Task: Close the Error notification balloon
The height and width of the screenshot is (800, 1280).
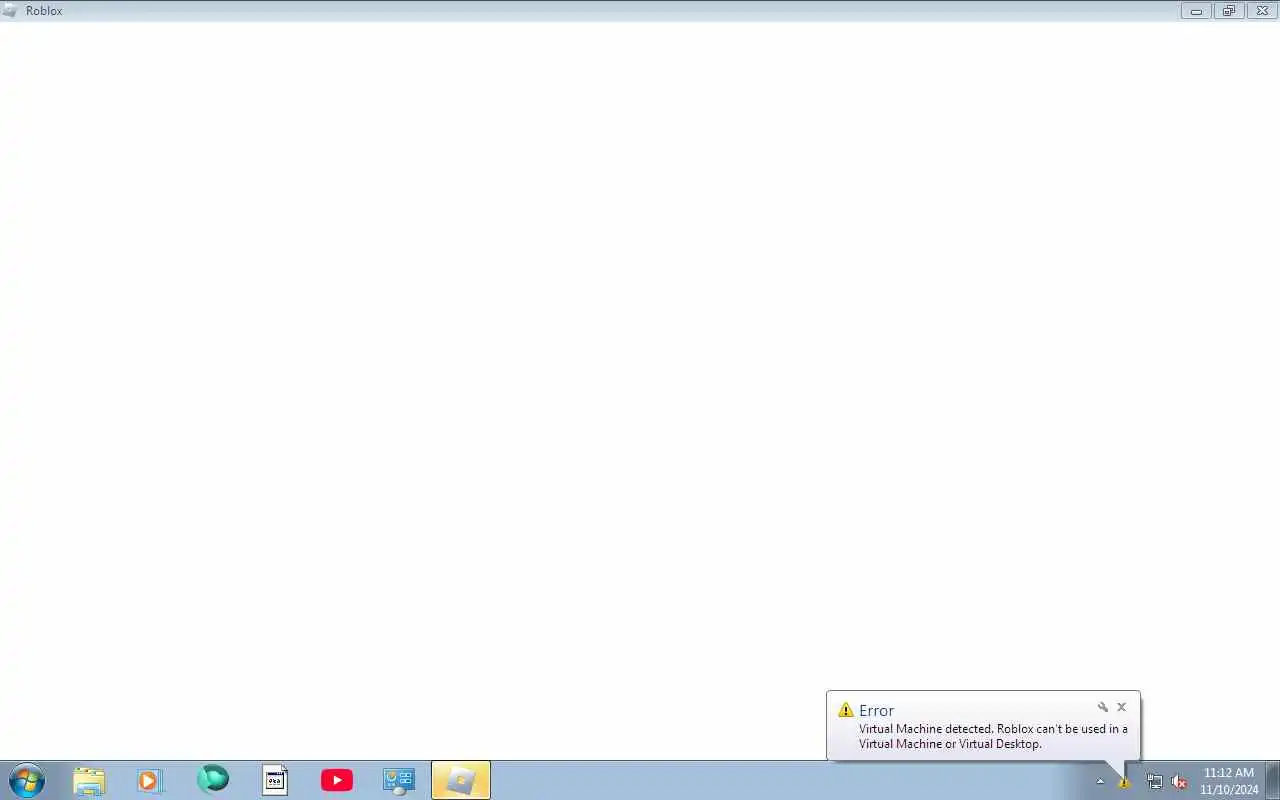Action: [x=1121, y=707]
